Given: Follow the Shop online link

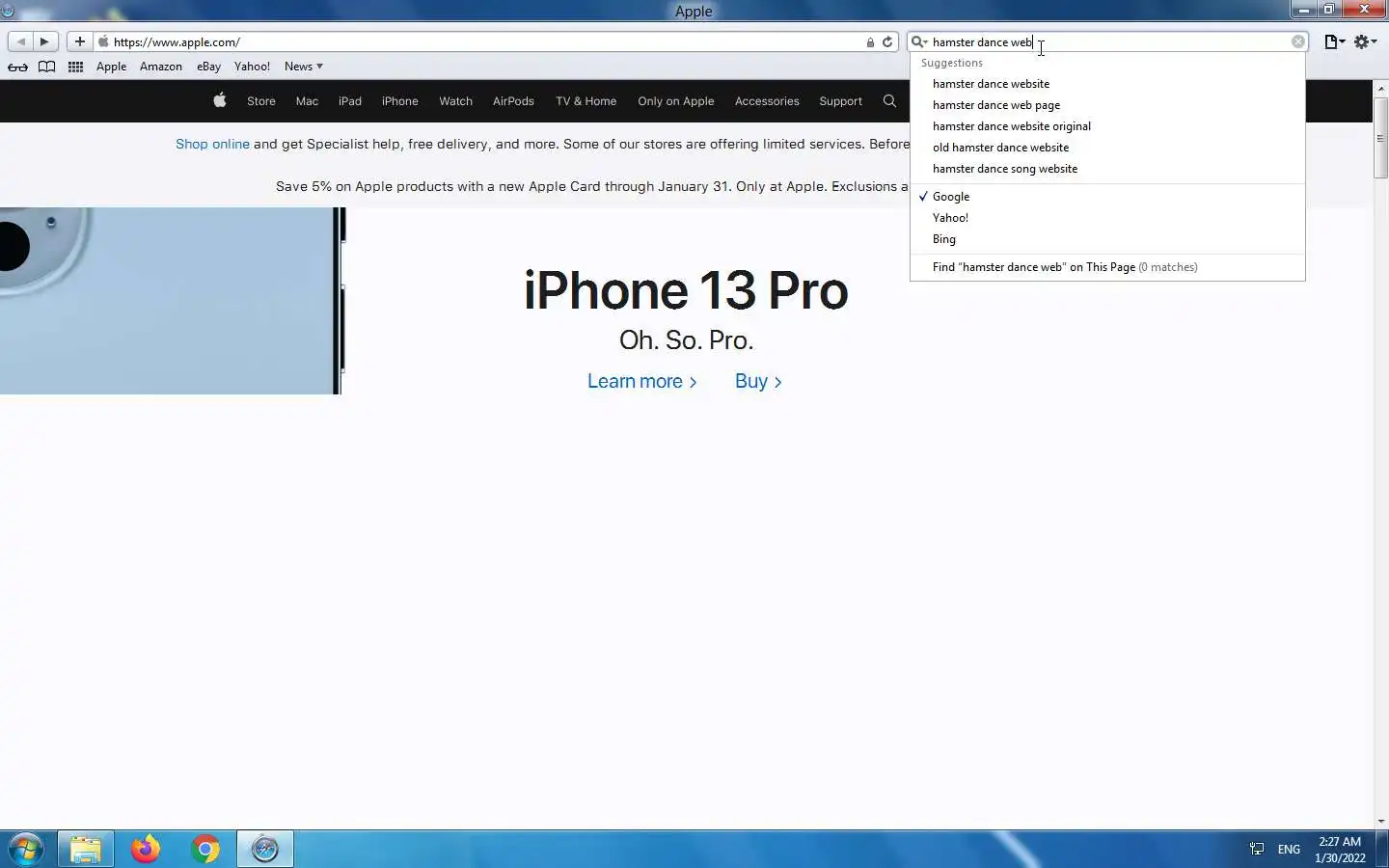Looking at the screenshot, I should coord(212,144).
